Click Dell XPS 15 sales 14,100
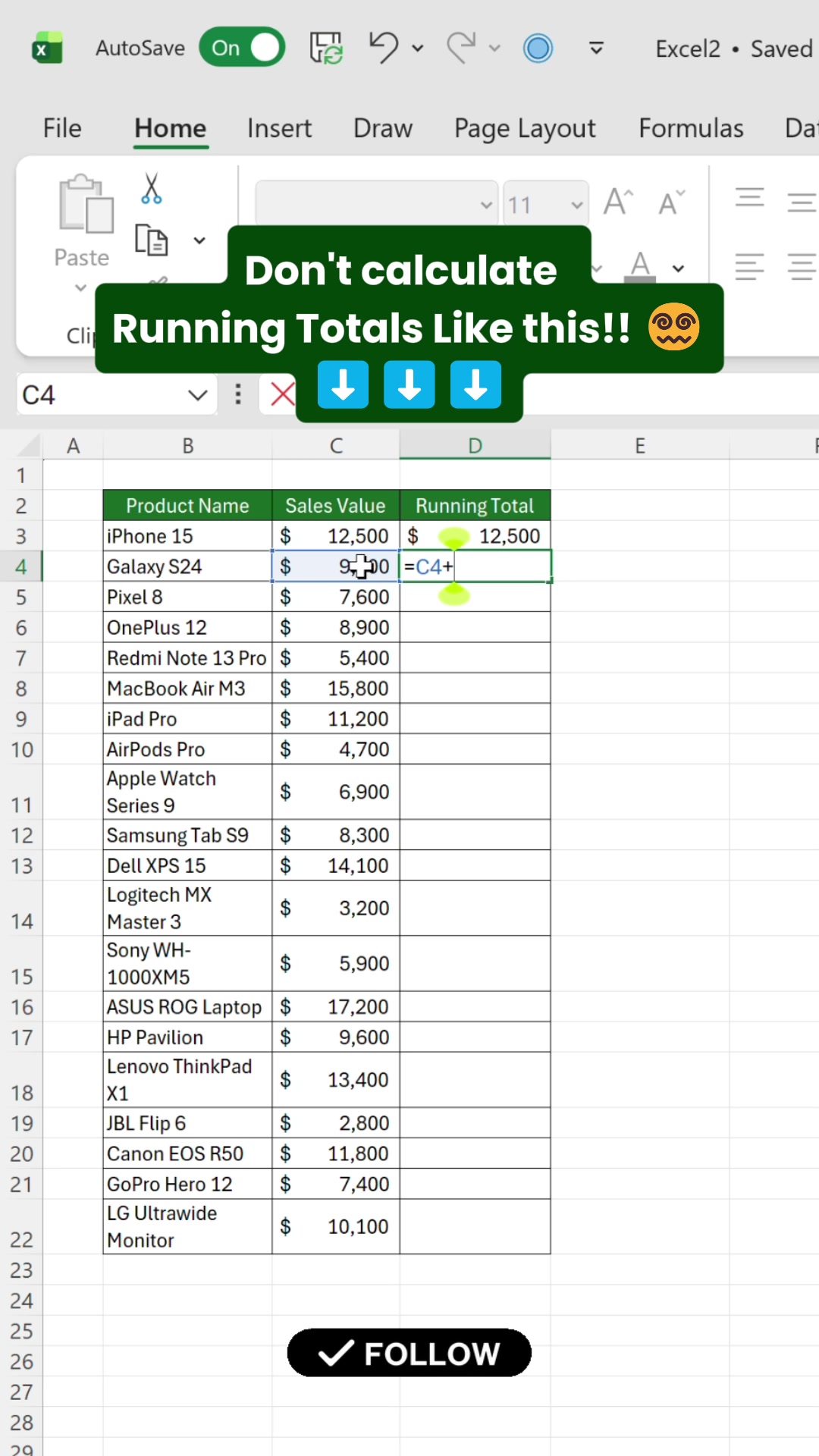Image resolution: width=819 pixels, height=1456 pixels. 336,865
